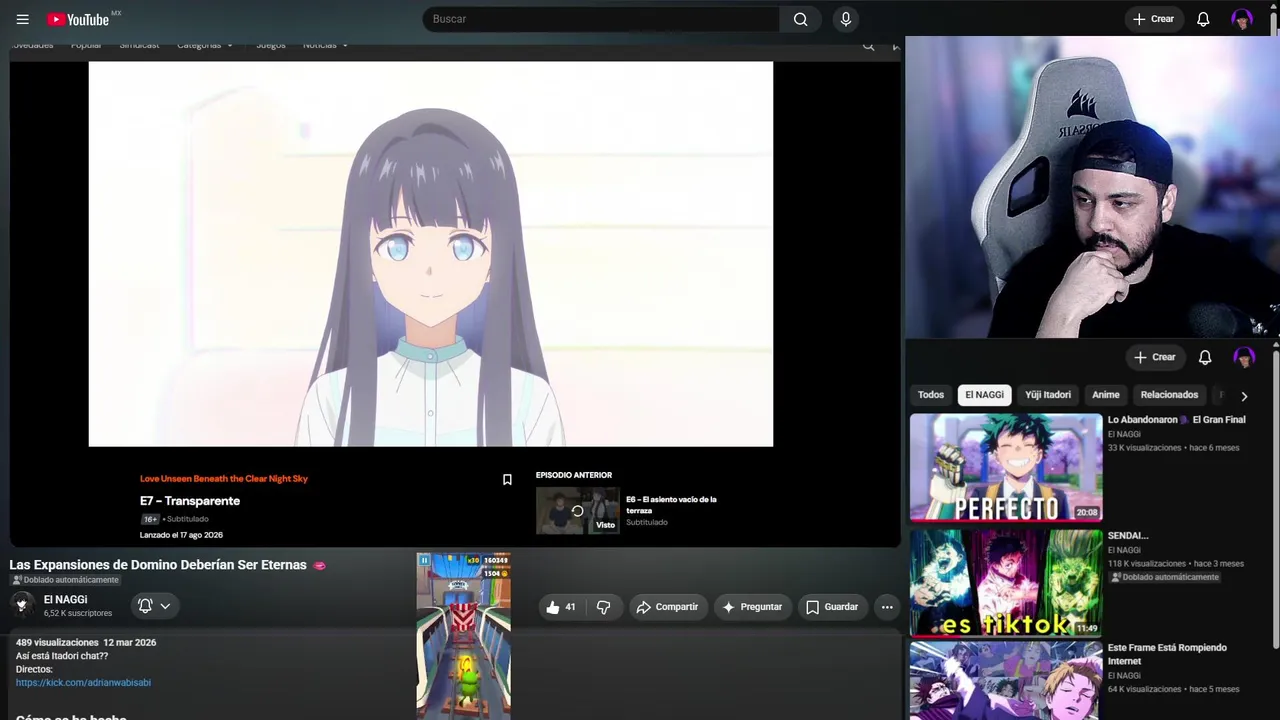Screen dimensions: 1280x720
Task: Open the YouTube guide hamburger menu
Action: (x=23, y=19)
